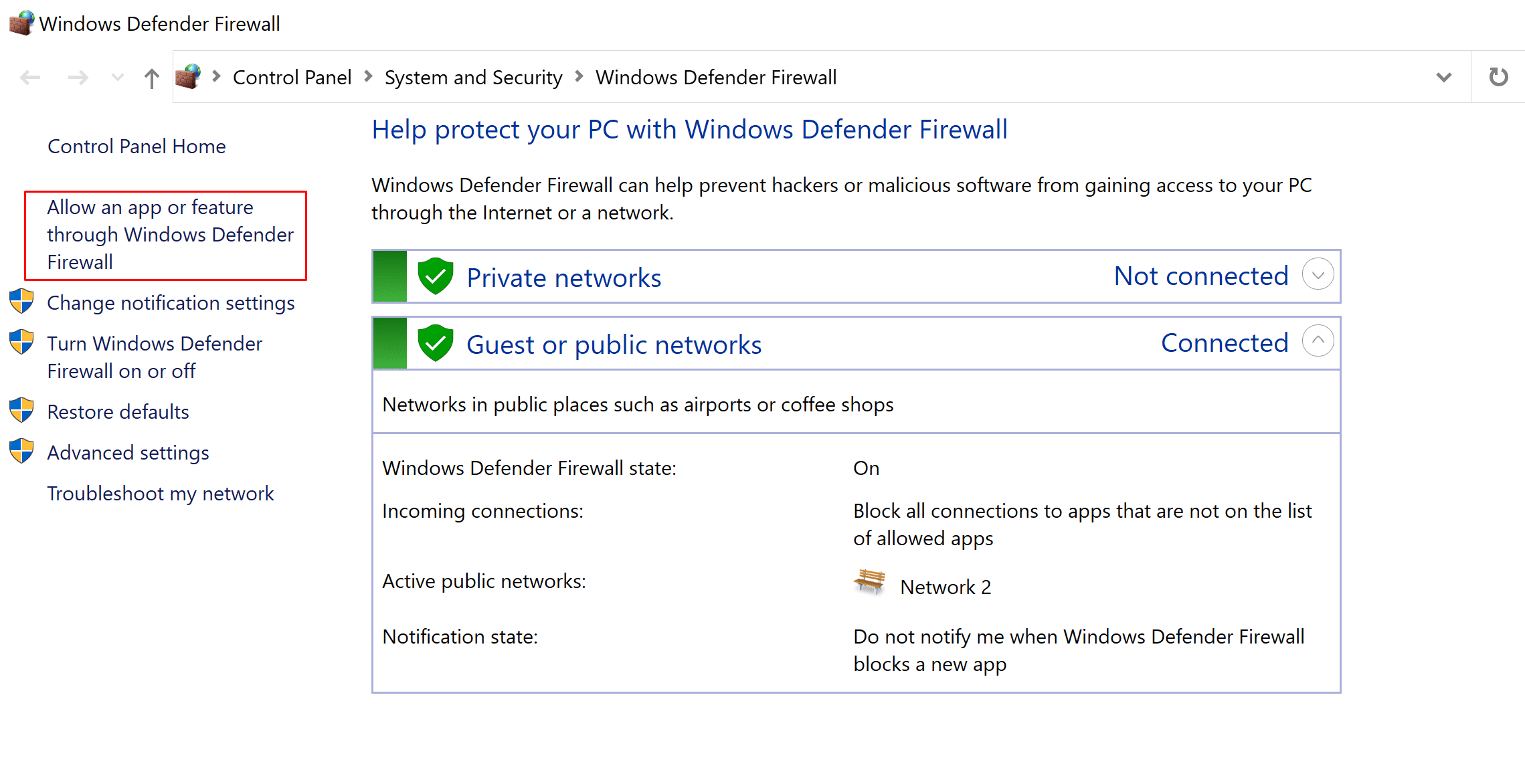
Task: Click Troubleshoot my network link
Action: (160, 494)
